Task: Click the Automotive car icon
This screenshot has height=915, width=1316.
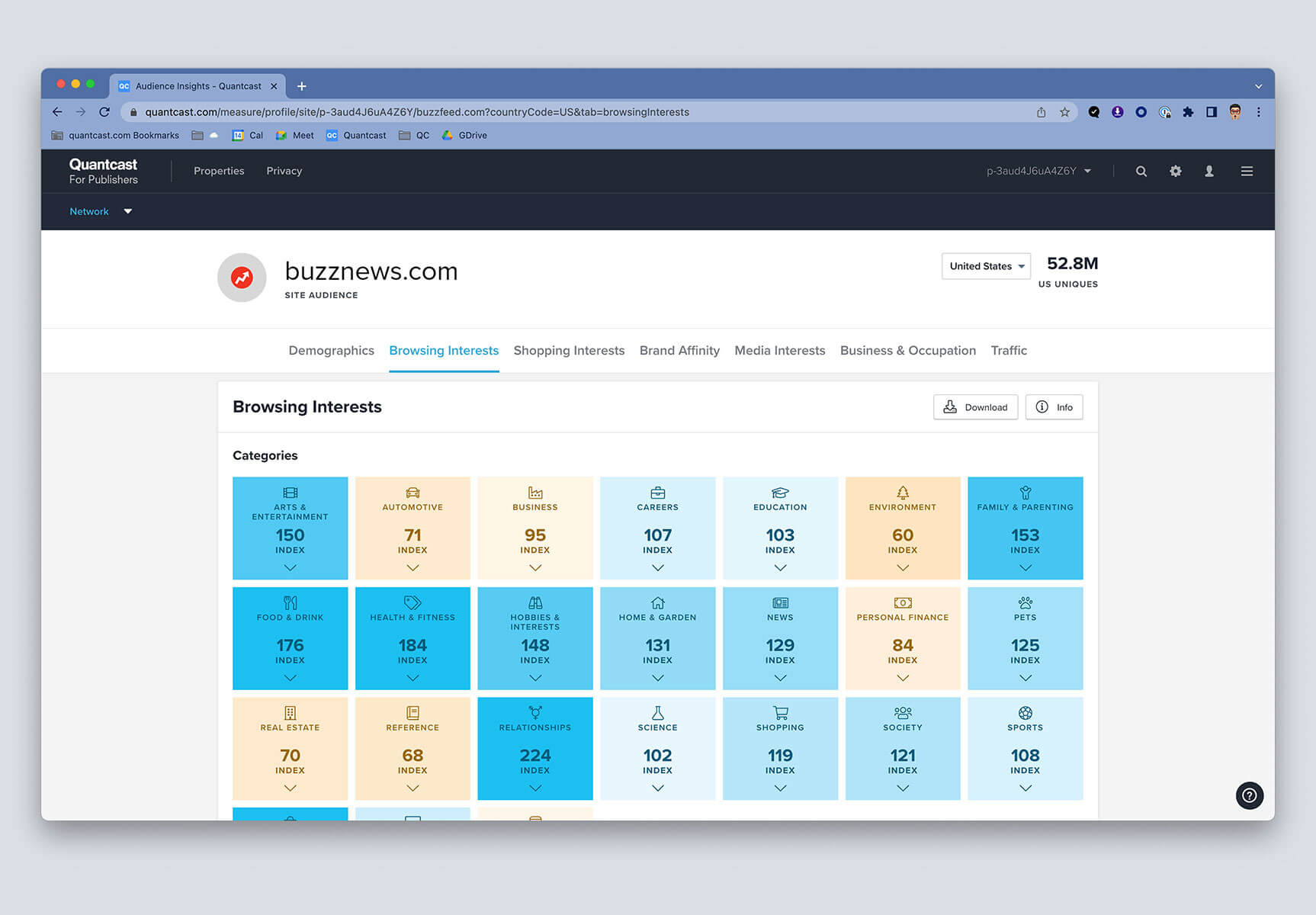Action: coord(412,493)
